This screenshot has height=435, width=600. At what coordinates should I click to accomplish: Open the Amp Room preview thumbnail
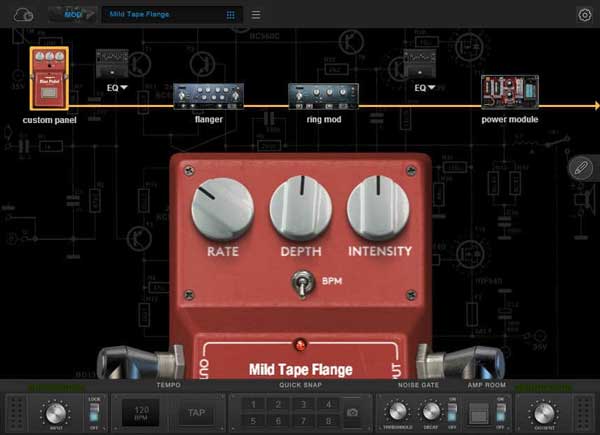(479, 413)
